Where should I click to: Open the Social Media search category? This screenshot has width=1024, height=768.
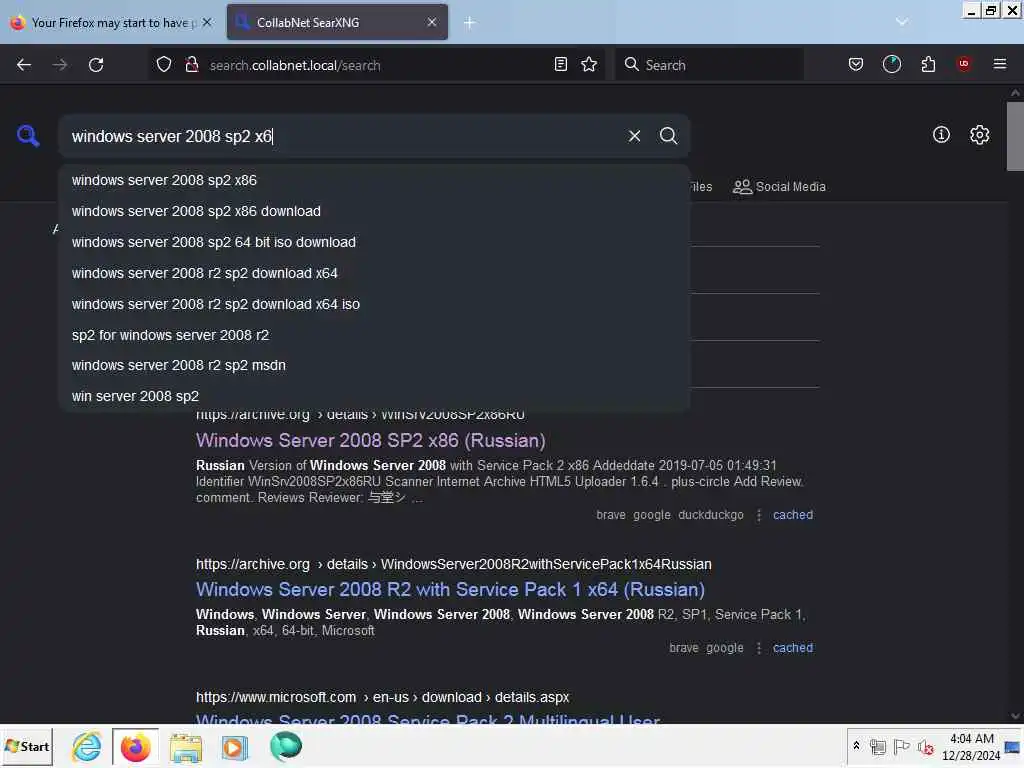tap(779, 187)
